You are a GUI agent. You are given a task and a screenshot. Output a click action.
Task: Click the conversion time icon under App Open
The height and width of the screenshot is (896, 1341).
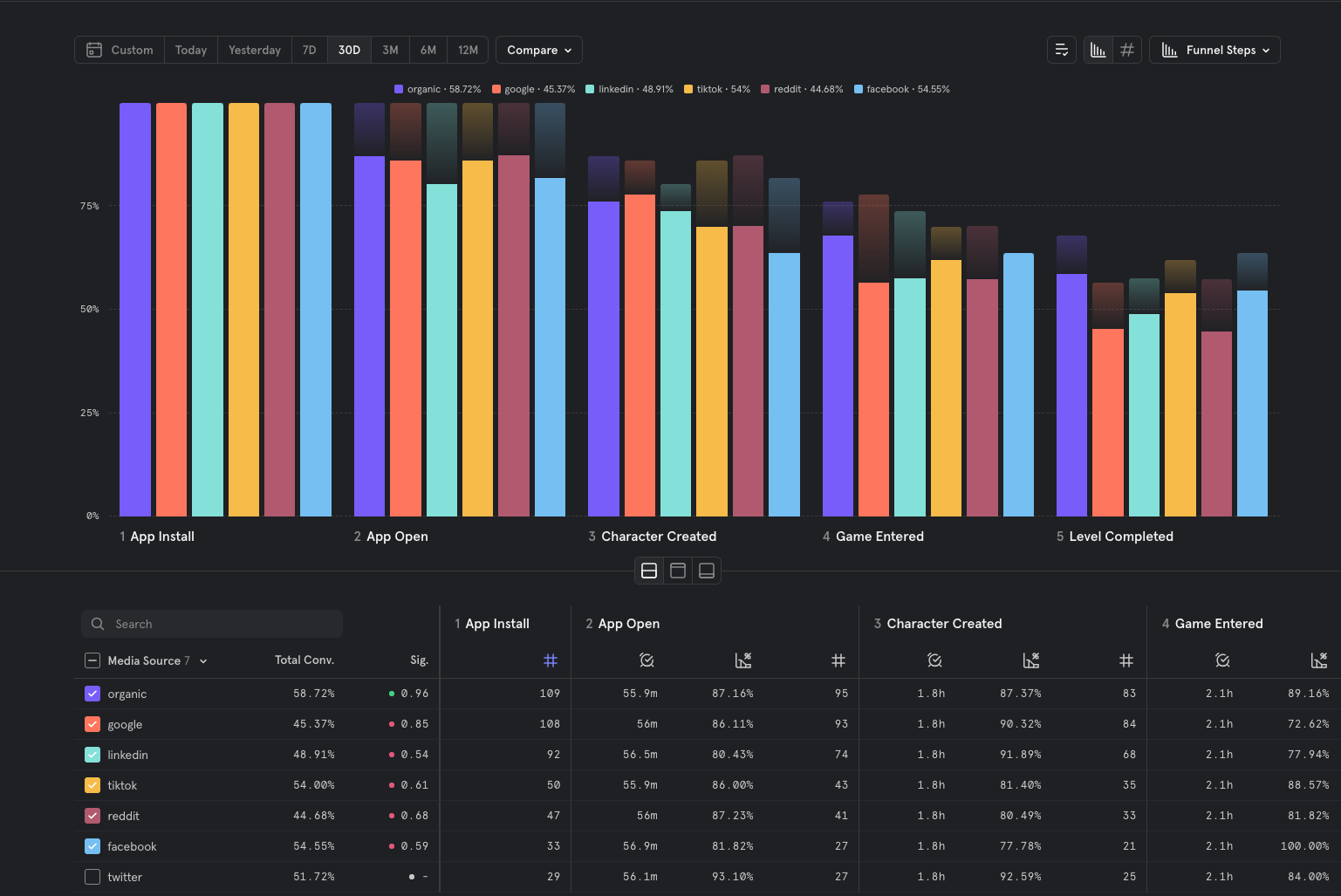tap(647, 660)
